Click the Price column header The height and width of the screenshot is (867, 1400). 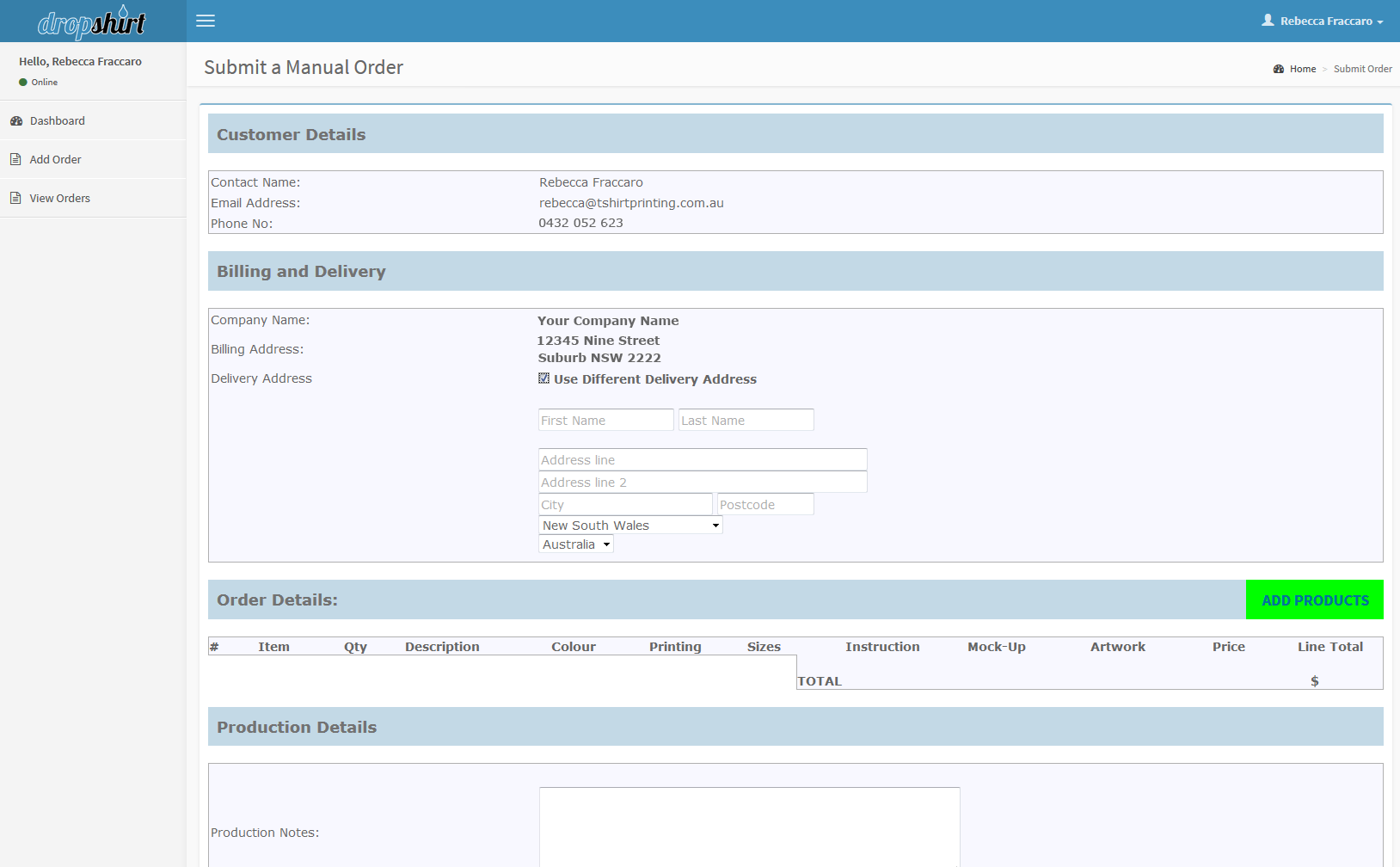coord(1229,647)
